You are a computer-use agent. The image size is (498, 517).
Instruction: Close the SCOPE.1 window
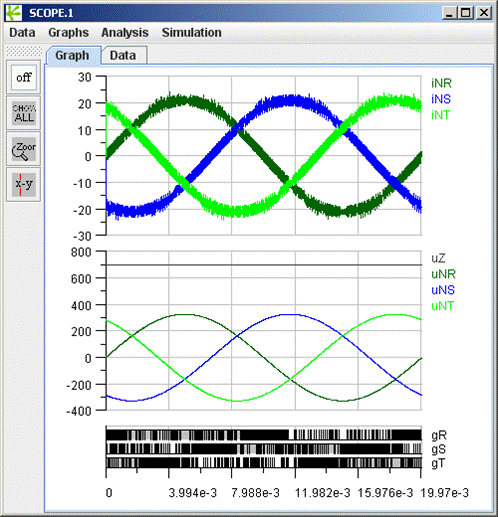click(x=483, y=13)
